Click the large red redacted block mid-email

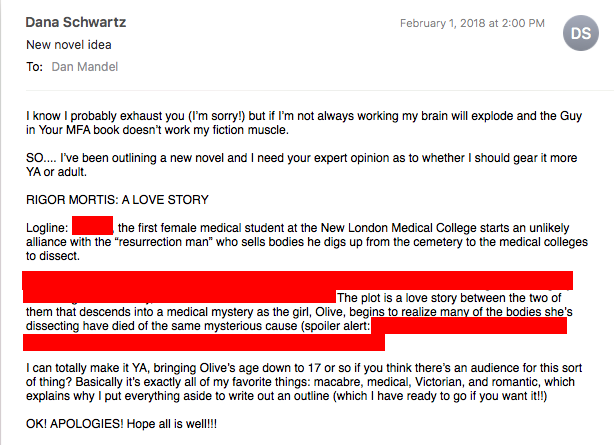tap(298, 286)
